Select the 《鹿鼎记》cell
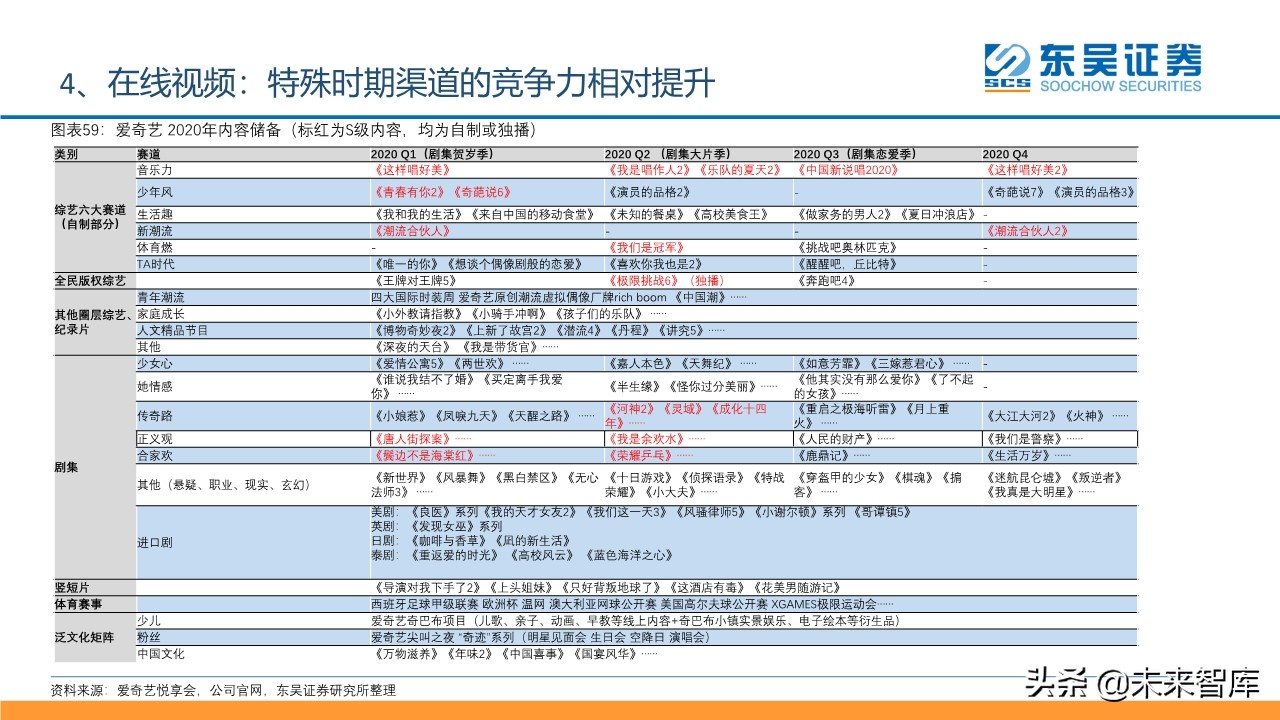 click(x=832, y=455)
